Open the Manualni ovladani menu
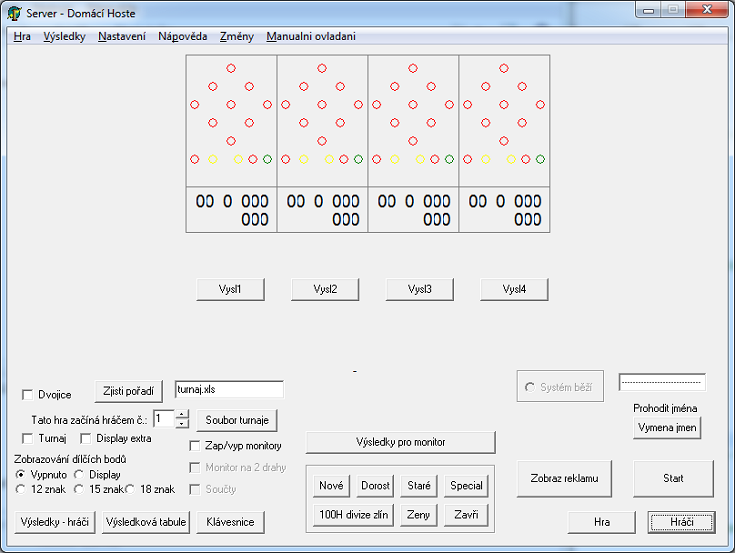This screenshot has width=735, height=553. pyautogui.click(x=310, y=36)
